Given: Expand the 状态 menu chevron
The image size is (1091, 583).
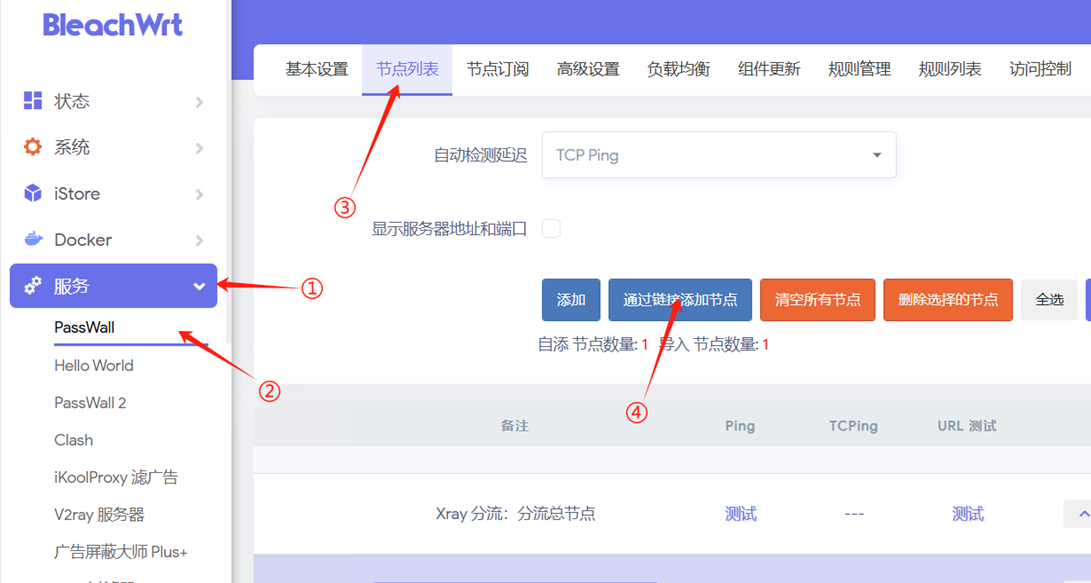Looking at the screenshot, I should click(200, 102).
